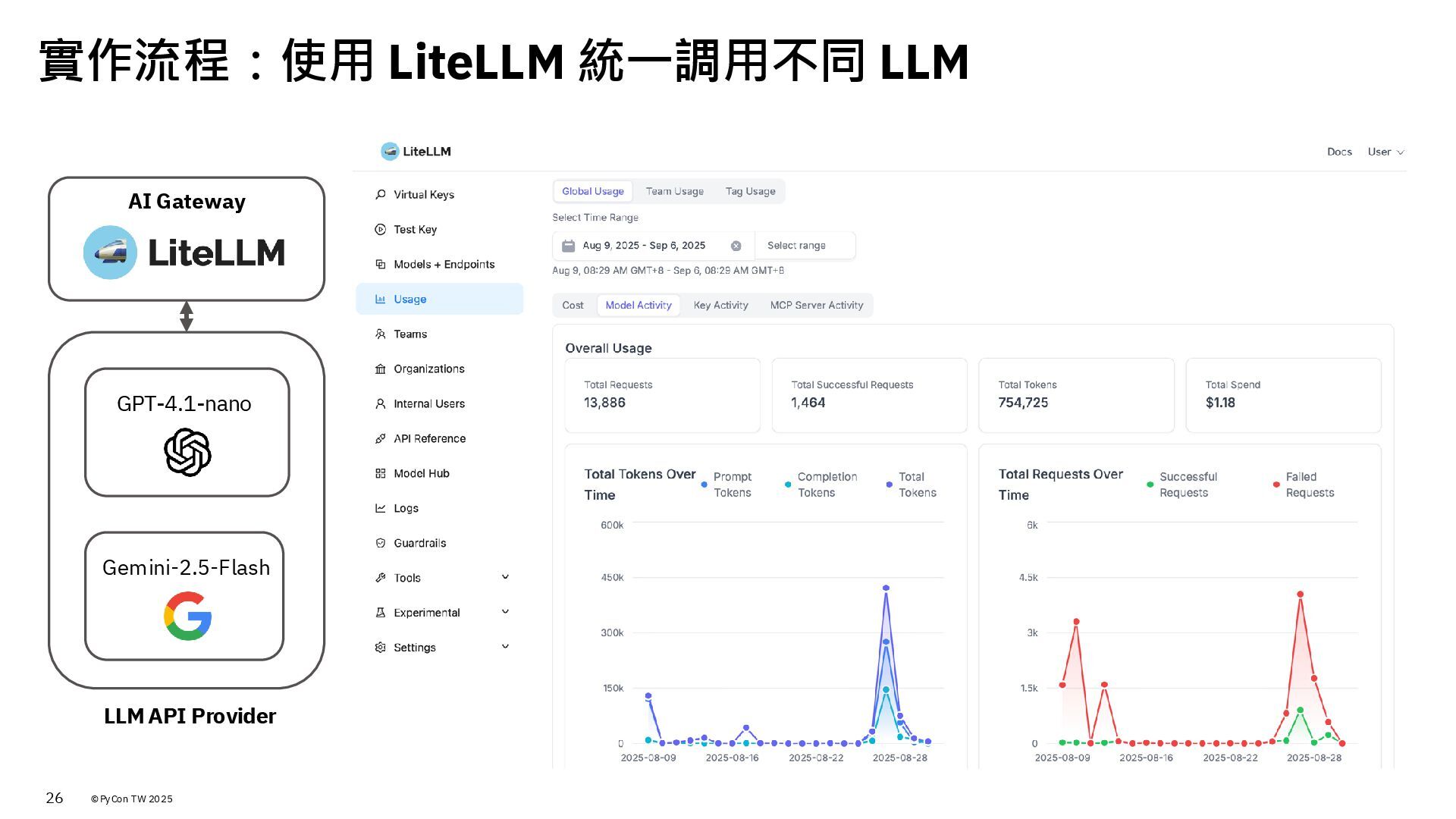Viewport: 1456px width, 819px height.
Task: Click the Google logo under Gemini-2.5-Flash
Action: (187, 617)
